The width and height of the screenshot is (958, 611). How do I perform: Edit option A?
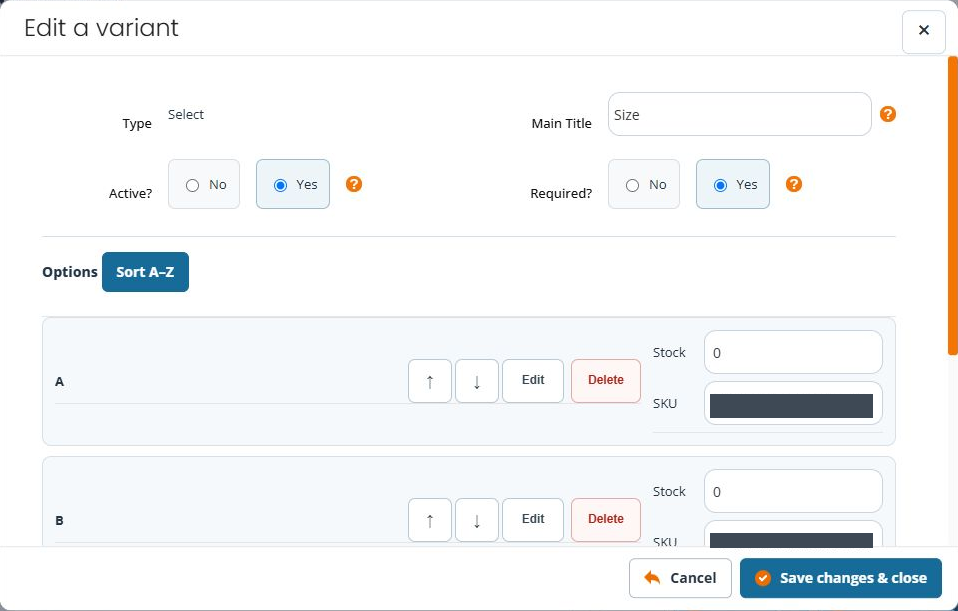coord(533,381)
